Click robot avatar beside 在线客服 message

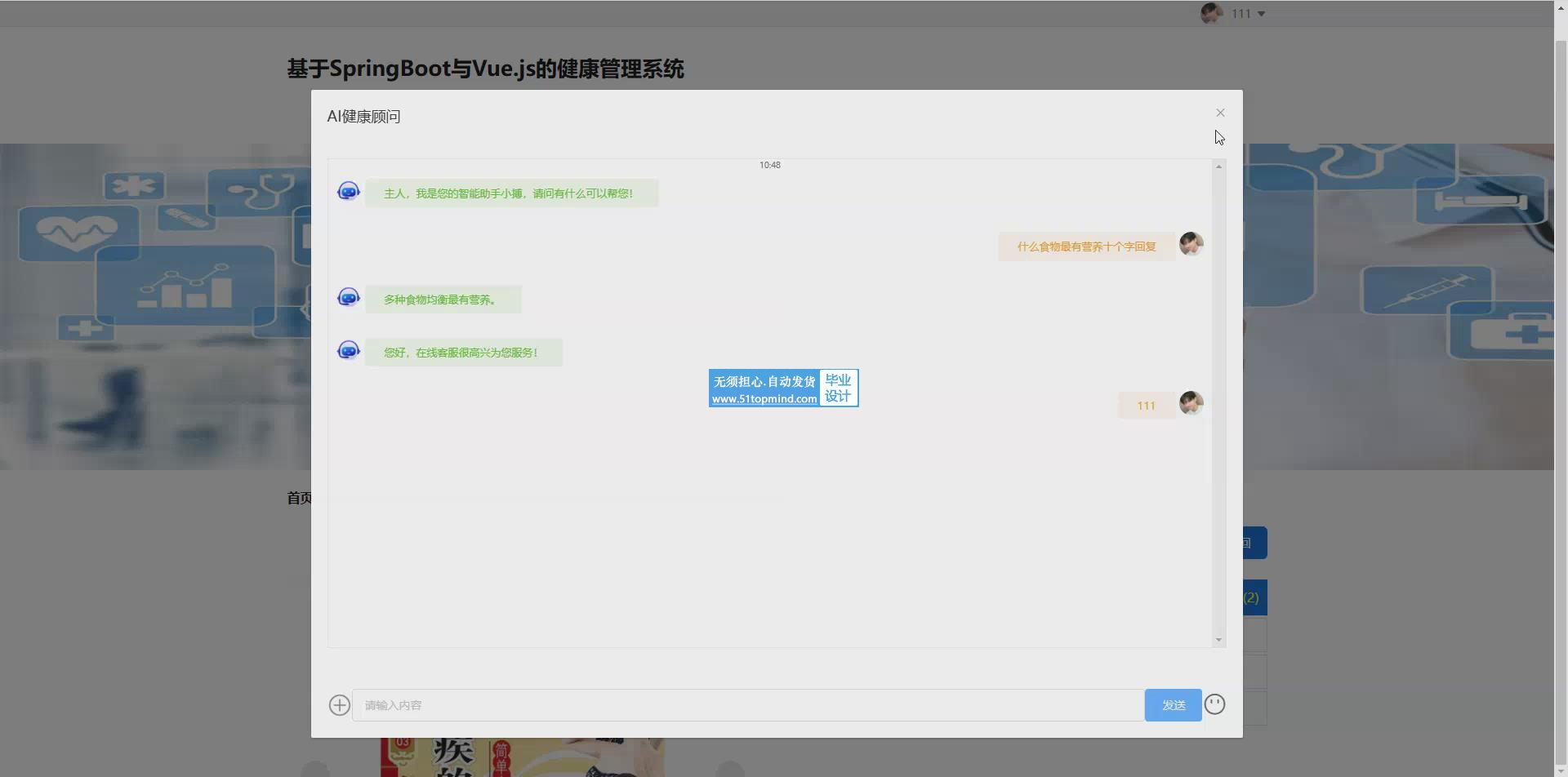click(x=349, y=350)
